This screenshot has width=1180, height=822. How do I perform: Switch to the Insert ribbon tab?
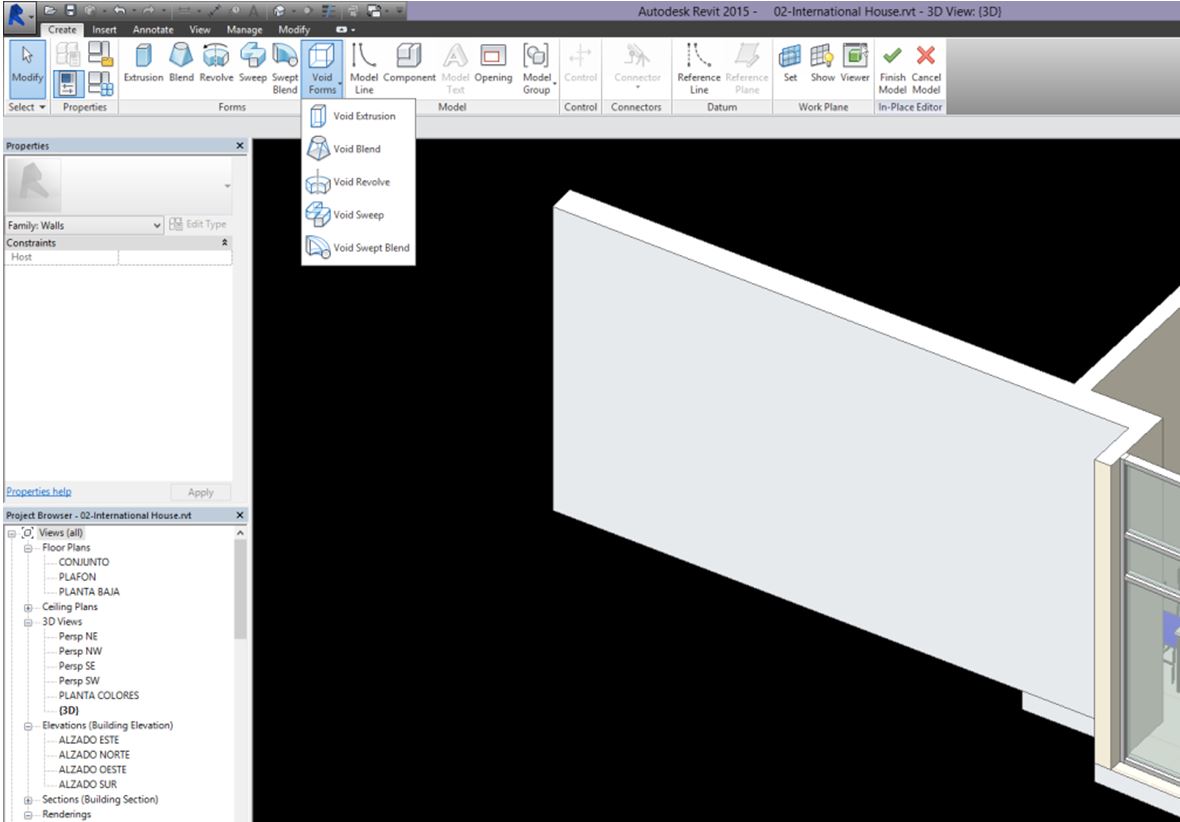[104, 29]
